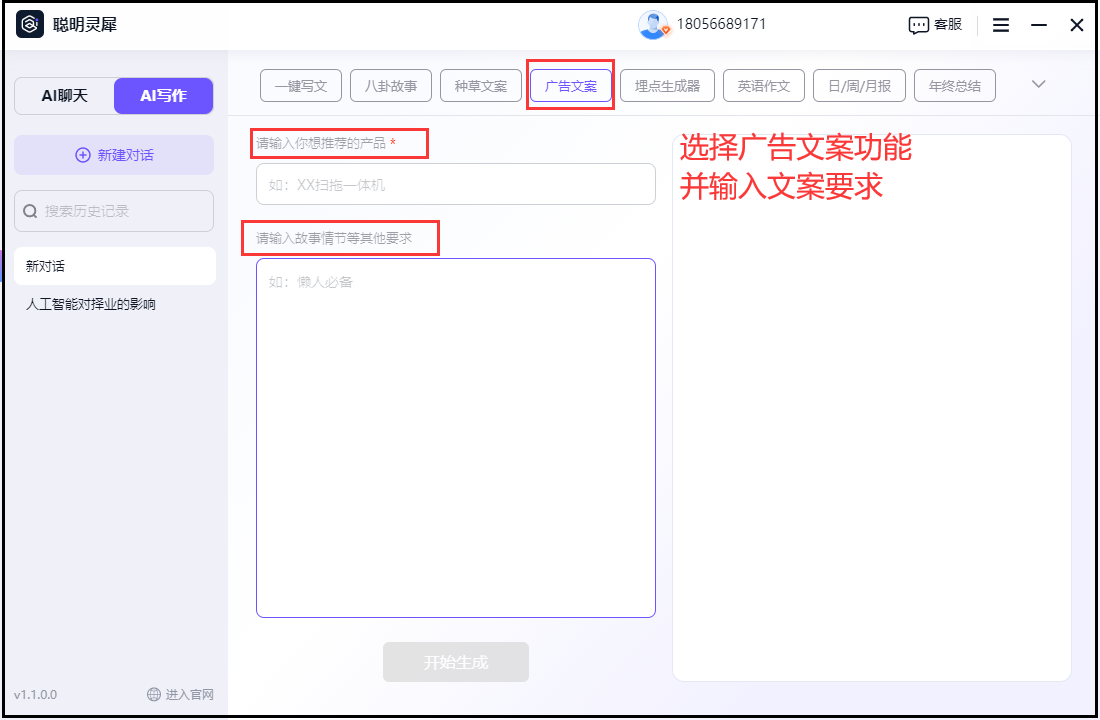The height and width of the screenshot is (720, 1100).
Task: Click the user avatar next to phone number
Action: pos(654,24)
